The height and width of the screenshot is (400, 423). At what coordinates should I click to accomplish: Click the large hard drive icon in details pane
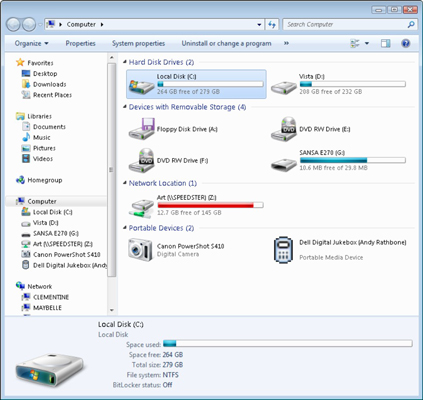pos(50,371)
